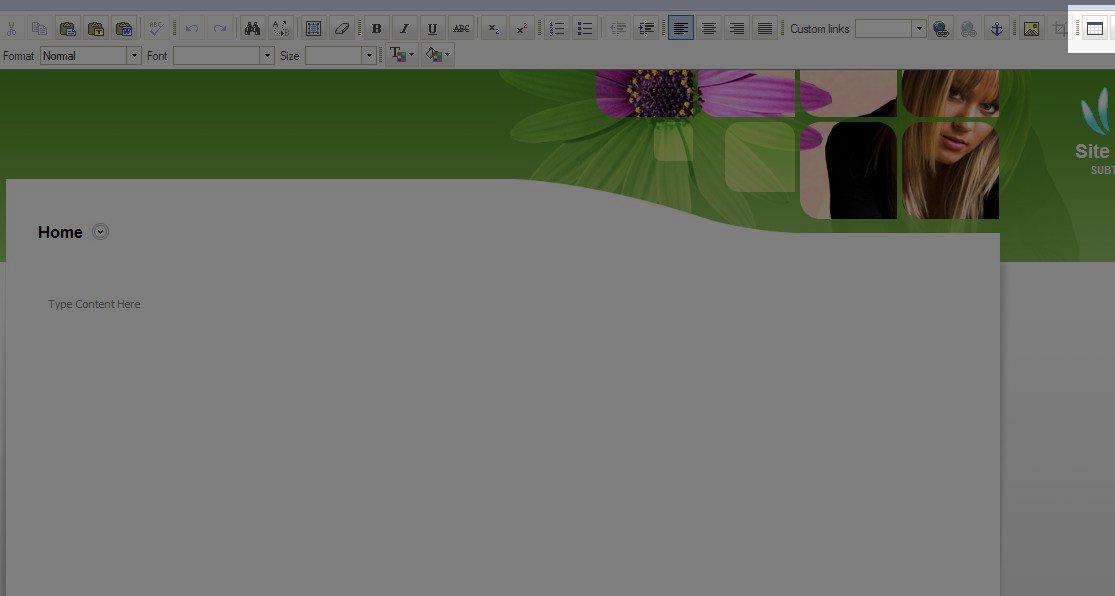
Task: Open the text color picker
Action: coord(402,55)
